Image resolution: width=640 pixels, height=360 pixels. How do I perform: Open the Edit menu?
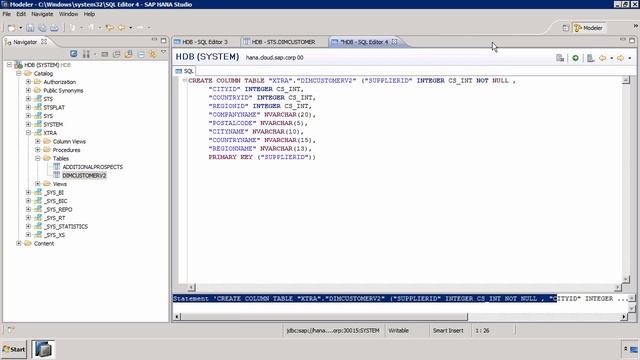[x=21, y=14]
